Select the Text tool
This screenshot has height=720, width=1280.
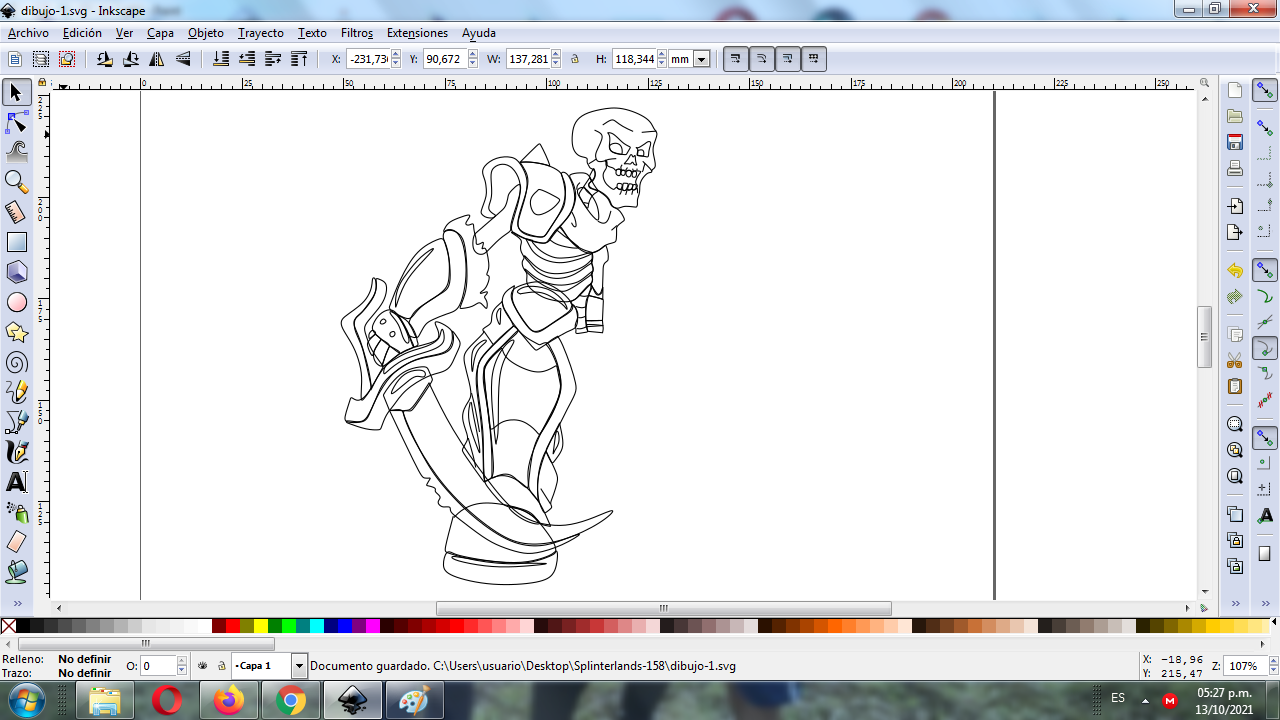16,482
